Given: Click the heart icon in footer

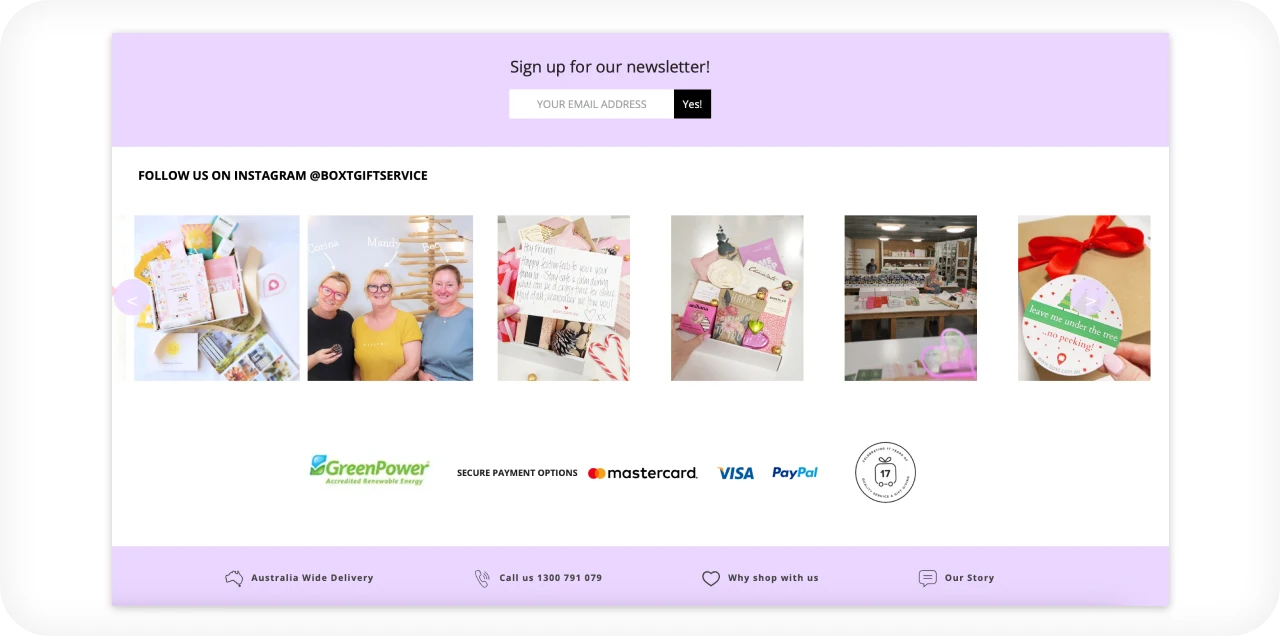Looking at the screenshot, I should pyautogui.click(x=711, y=578).
